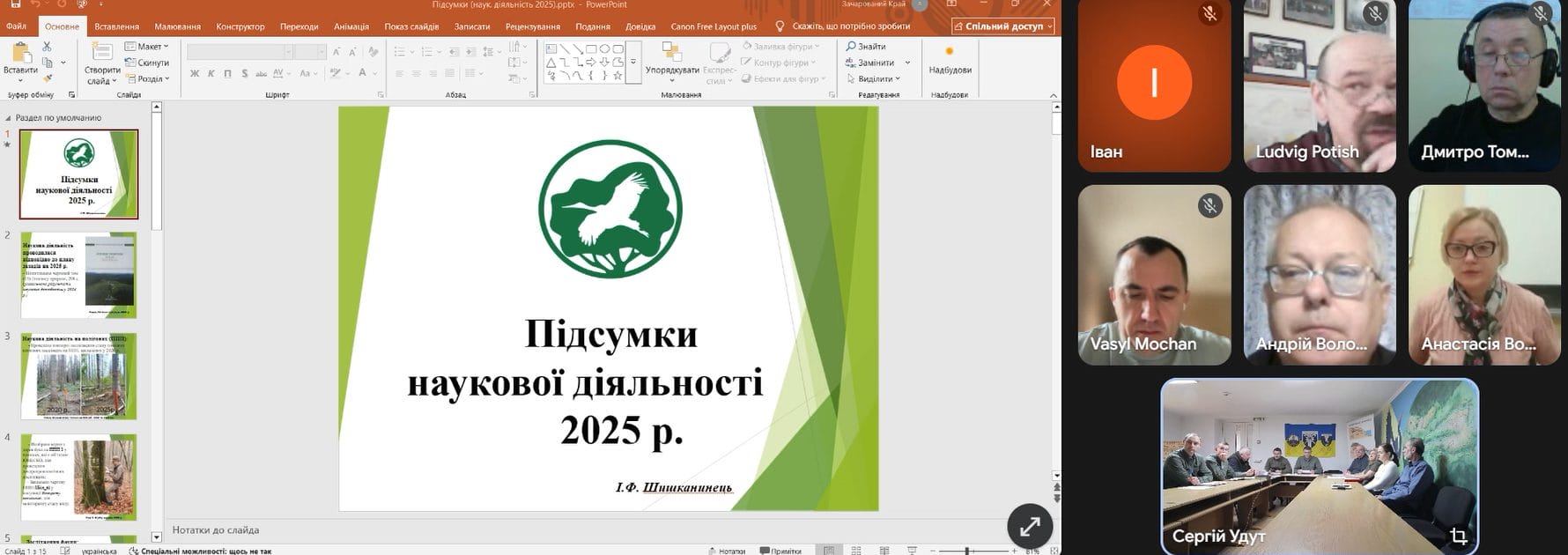1568x555 pixels.
Task: Click the Cut scissors icon
Action: coord(47,47)
